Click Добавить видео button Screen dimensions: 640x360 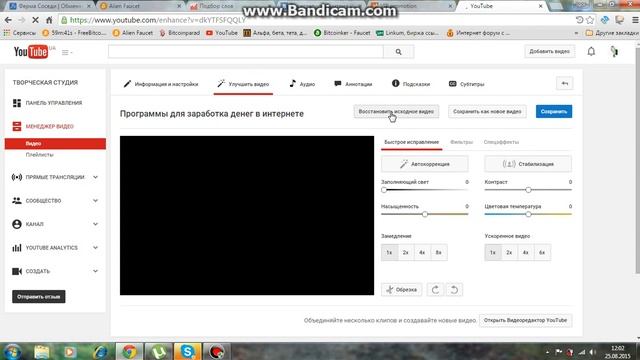coord(549,51)
